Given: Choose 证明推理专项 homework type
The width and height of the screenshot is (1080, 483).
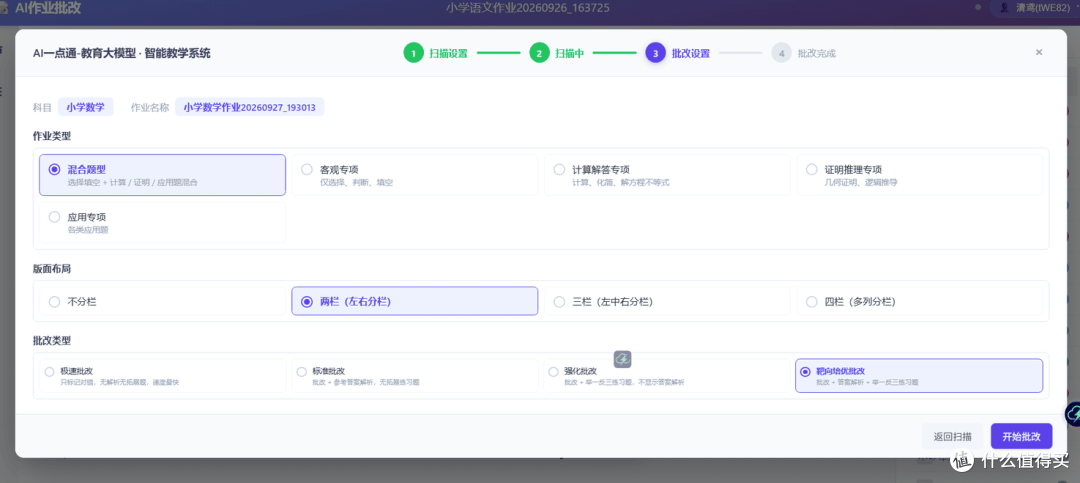Looking at the screenshot, I should 920,175.
